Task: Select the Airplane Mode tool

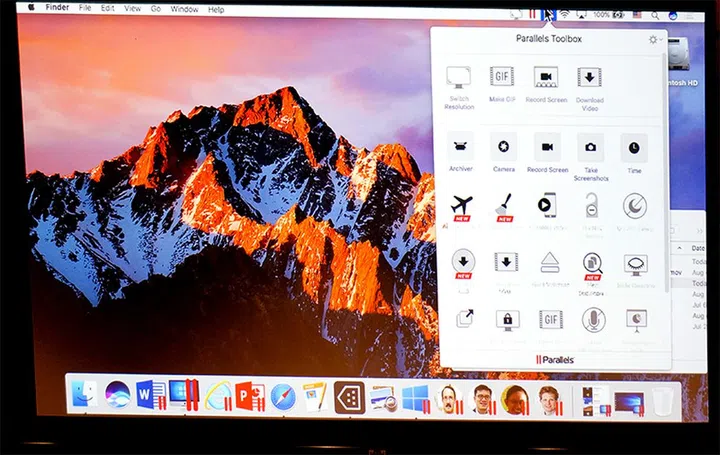Action: pos(461,210)
